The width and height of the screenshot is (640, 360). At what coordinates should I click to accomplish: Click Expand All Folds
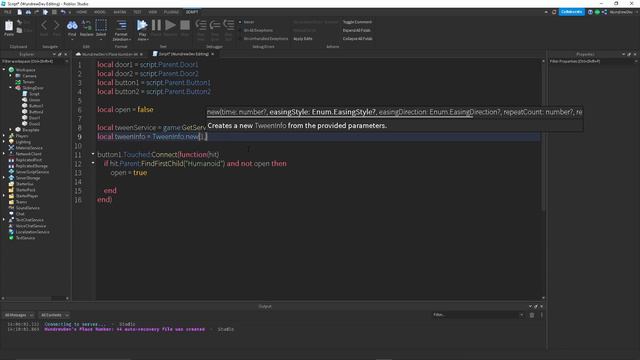click(x=357, y=30)
